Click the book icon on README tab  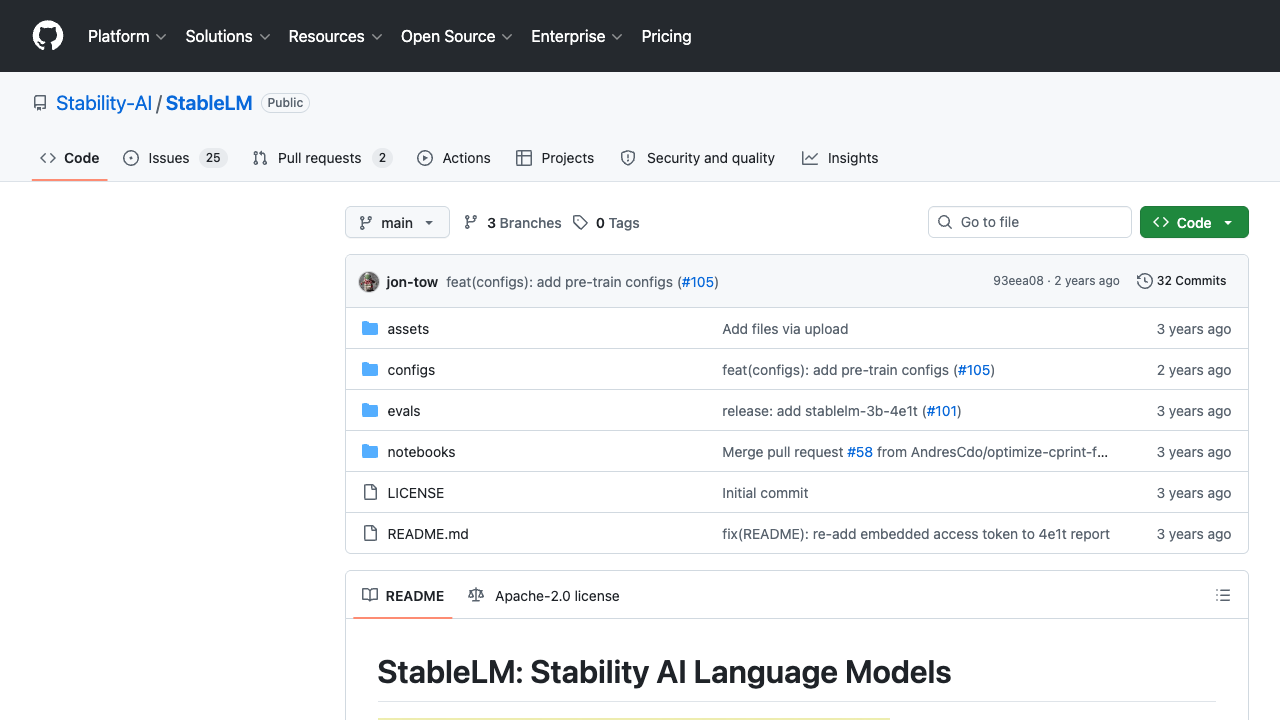pos(370,595)
